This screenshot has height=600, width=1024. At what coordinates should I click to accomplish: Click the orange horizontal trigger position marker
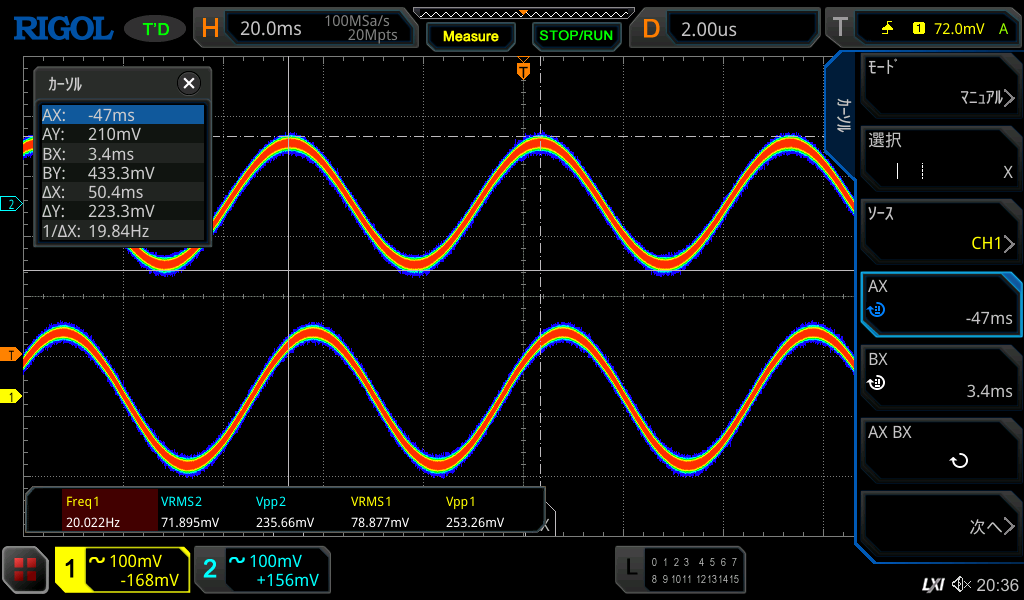click(x=522, y=71)
